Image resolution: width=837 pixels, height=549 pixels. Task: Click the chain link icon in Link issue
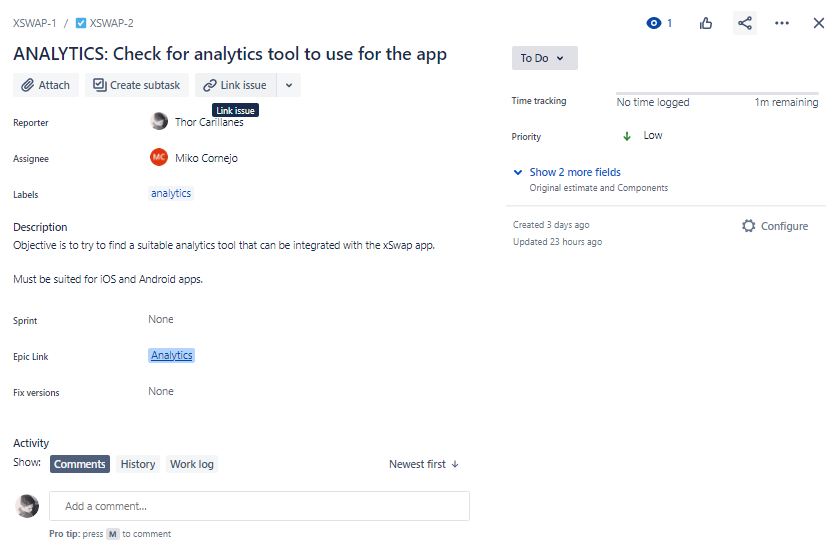(x=210, y=85)
